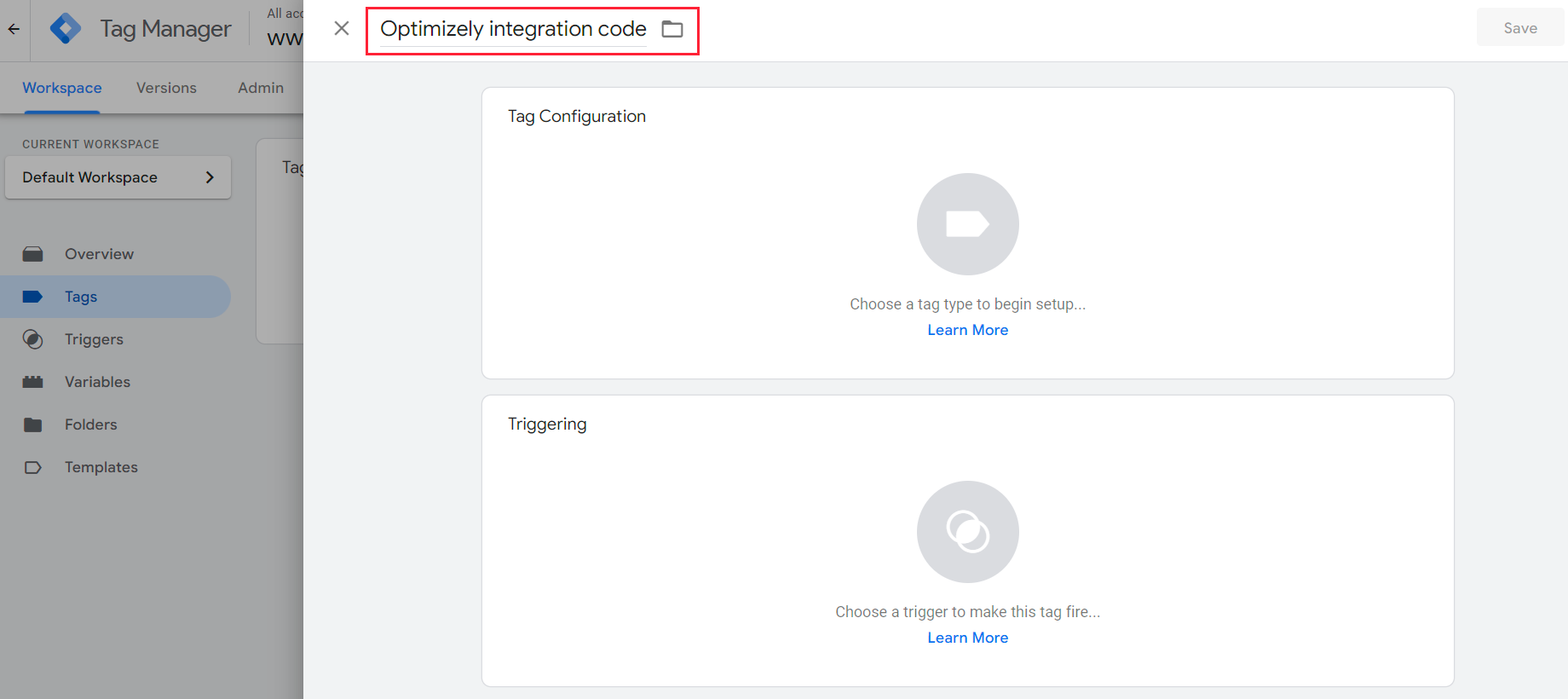This screenshot has height=699, width=1568.
Task: Close the tag editor panel
Action: pos(342,29)
